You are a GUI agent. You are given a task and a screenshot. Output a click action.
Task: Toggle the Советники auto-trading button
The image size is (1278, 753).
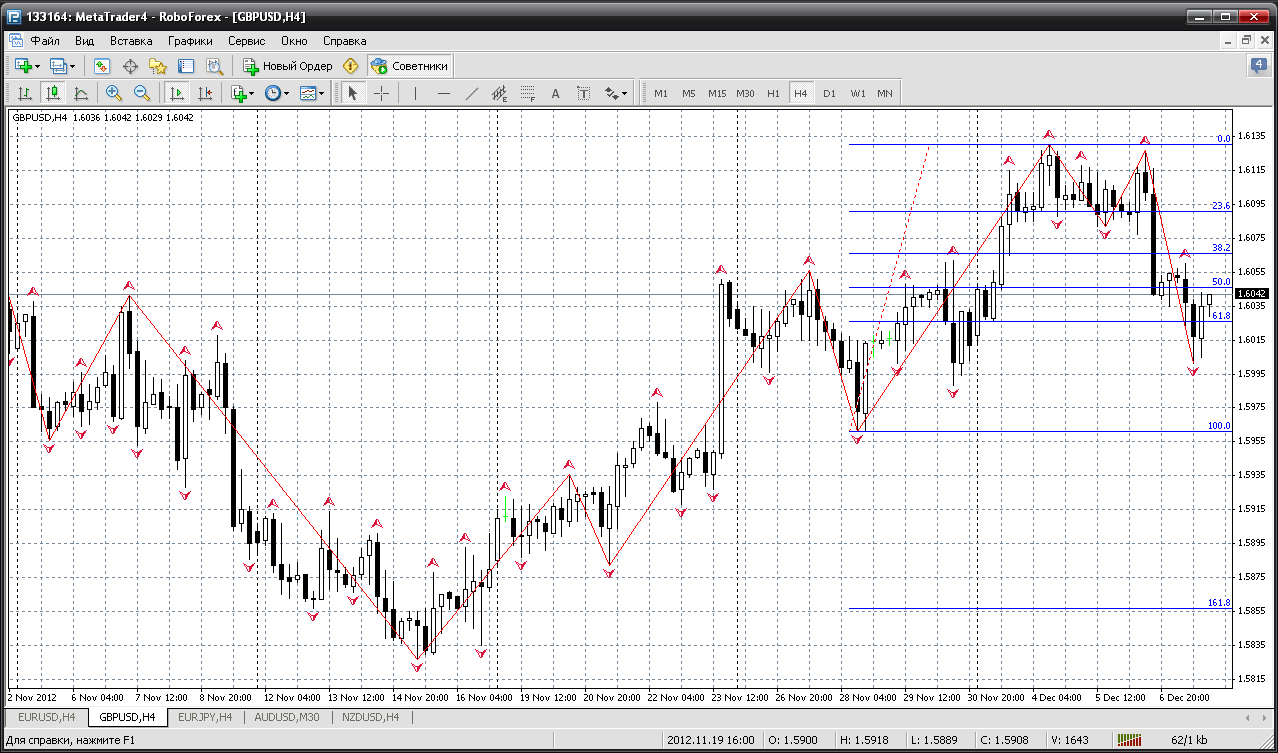pyautogui.click(x=410, y=66)
